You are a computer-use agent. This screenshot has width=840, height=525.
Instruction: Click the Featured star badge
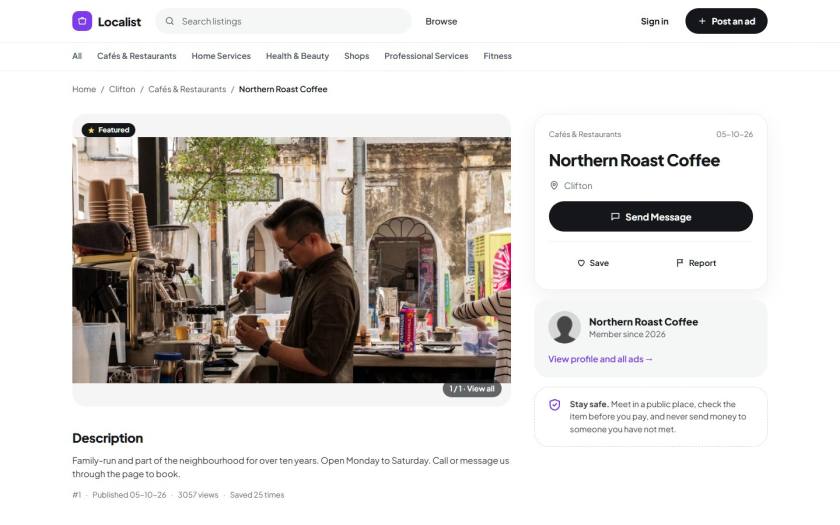(x=108, y=130)
